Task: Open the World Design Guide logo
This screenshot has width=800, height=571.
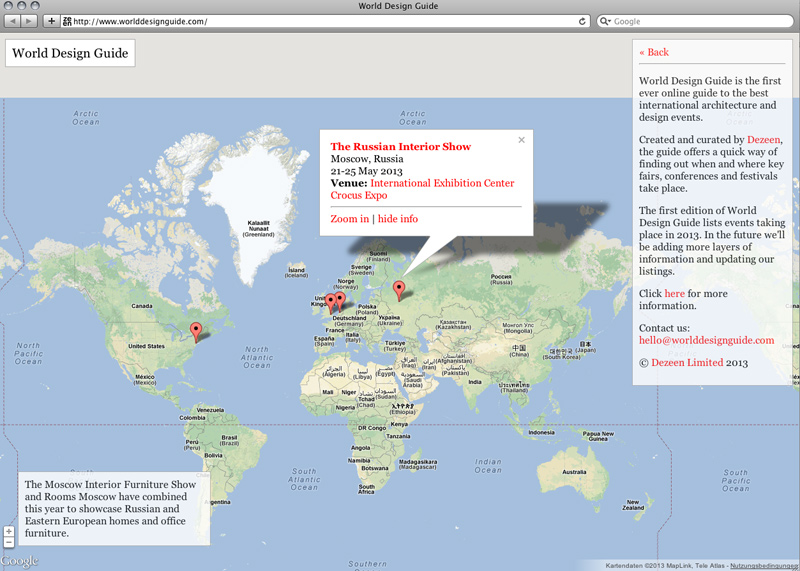Action: pos(70,53)
